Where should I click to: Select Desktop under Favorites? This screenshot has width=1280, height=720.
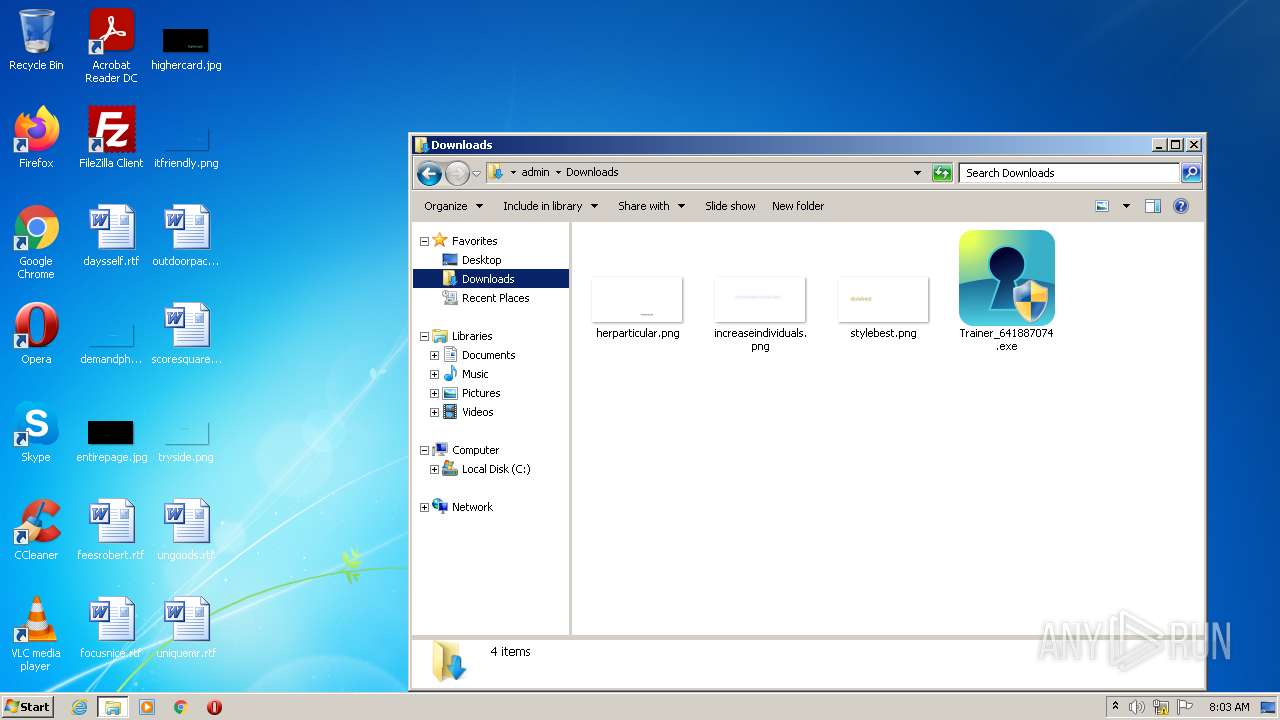481,260
